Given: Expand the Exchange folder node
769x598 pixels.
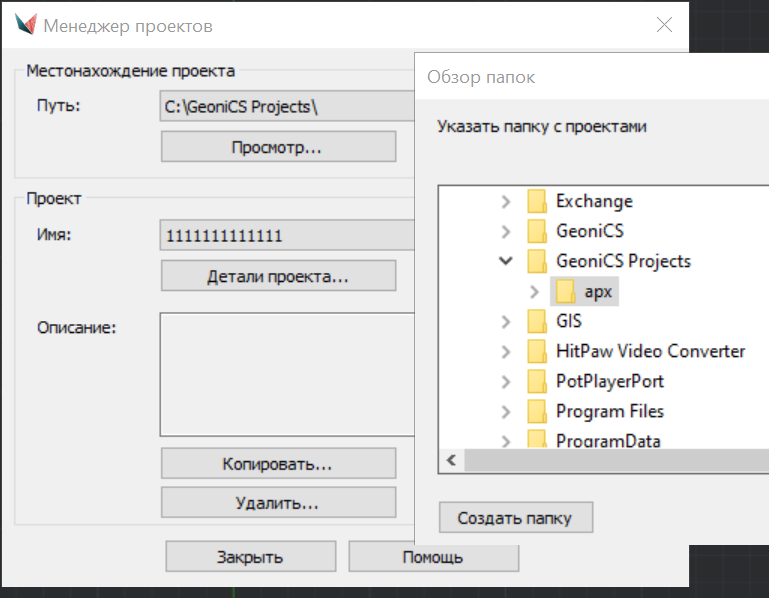Looking at the screenshot, I should [507, 201].
